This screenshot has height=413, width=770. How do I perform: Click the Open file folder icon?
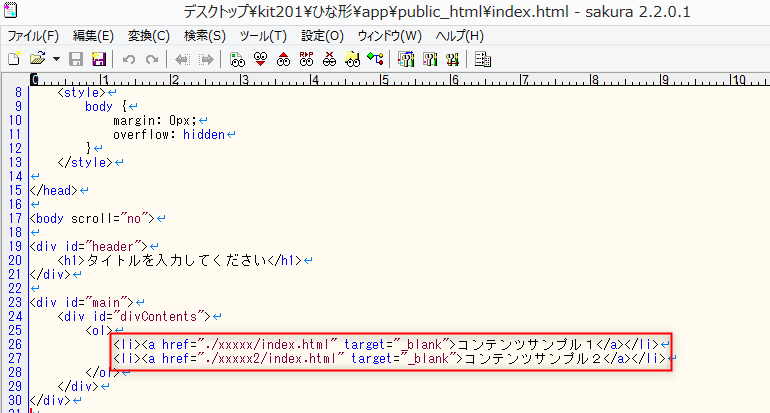tap(37, 59)
